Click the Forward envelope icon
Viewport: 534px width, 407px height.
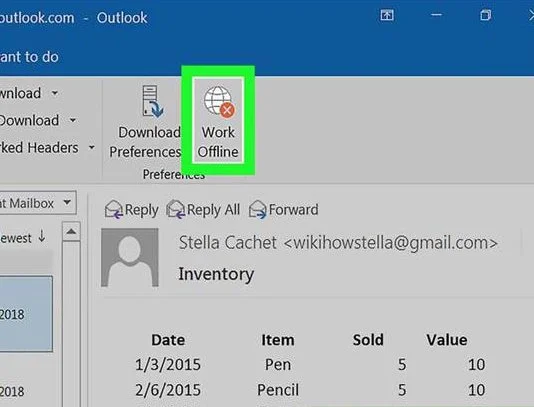tap(257, 209)
